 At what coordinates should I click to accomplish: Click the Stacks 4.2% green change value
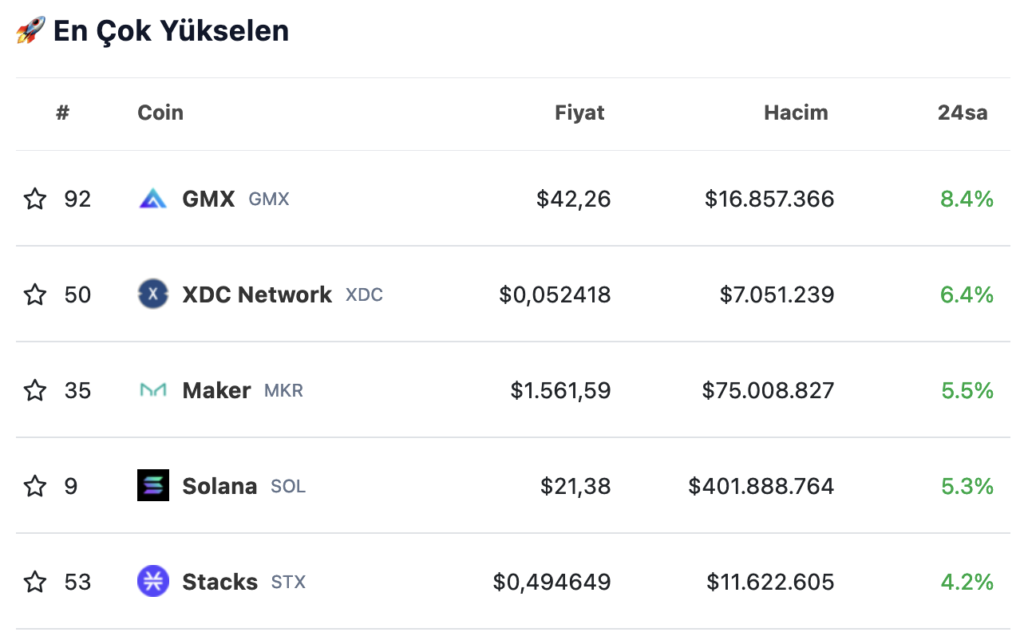967,581
